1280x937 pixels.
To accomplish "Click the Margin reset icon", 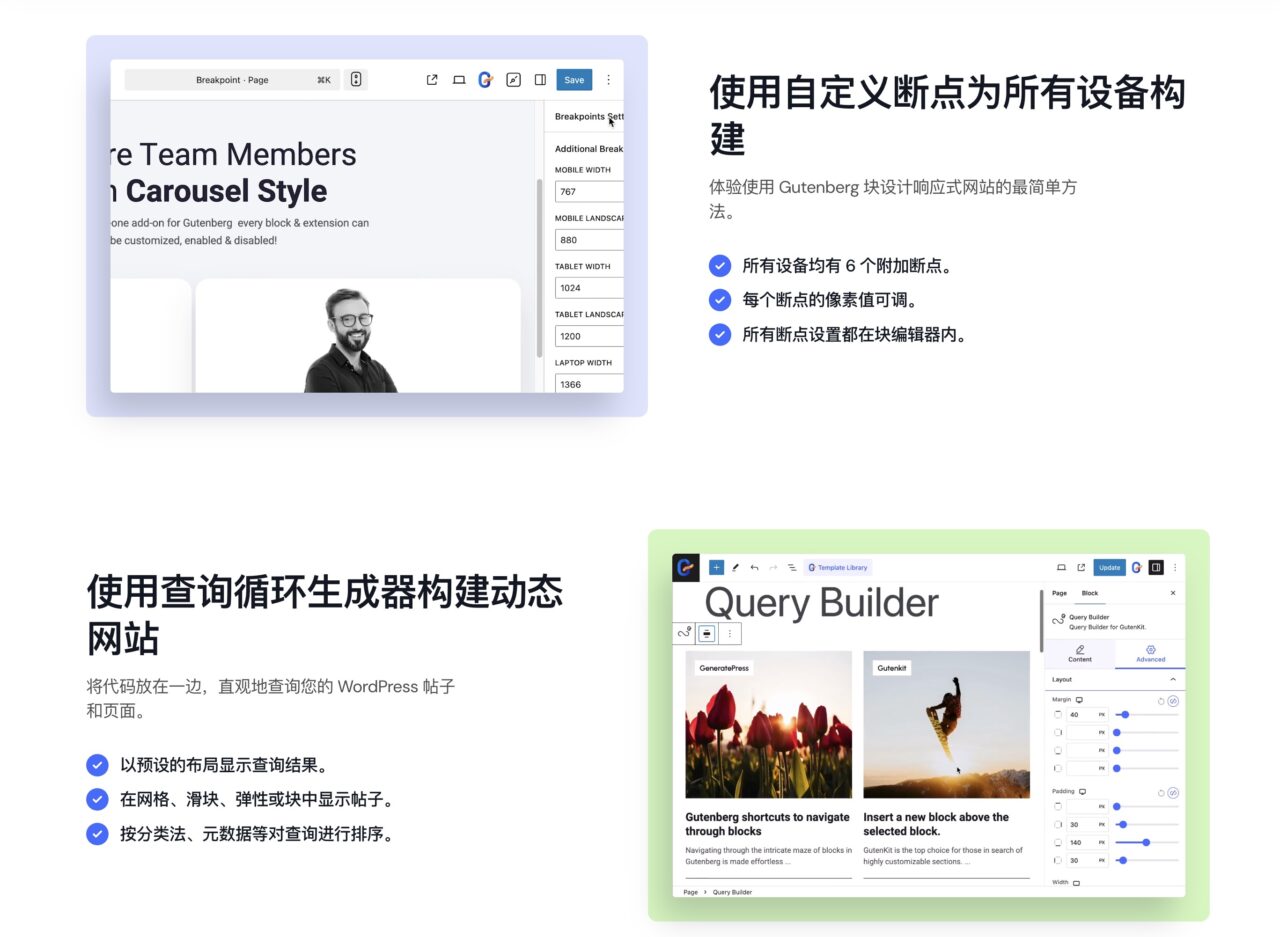I will (1161, 701).
